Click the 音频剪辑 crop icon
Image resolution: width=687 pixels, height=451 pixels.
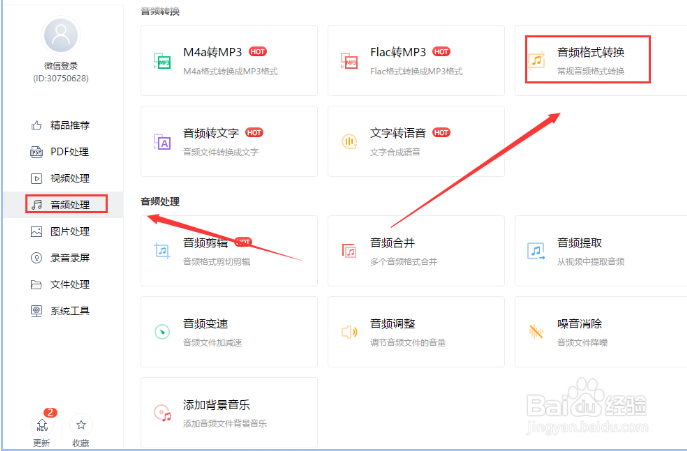coord(163,251)
